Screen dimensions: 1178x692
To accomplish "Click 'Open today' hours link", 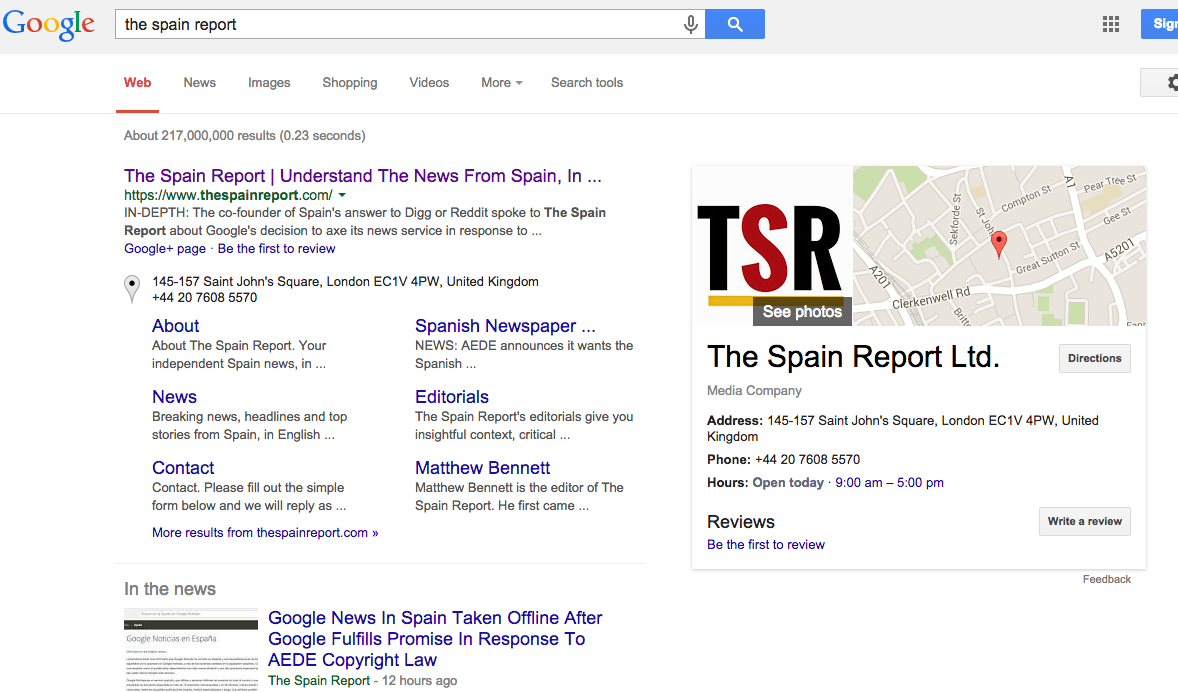I will pyautogui.click(x=788, y=482).
